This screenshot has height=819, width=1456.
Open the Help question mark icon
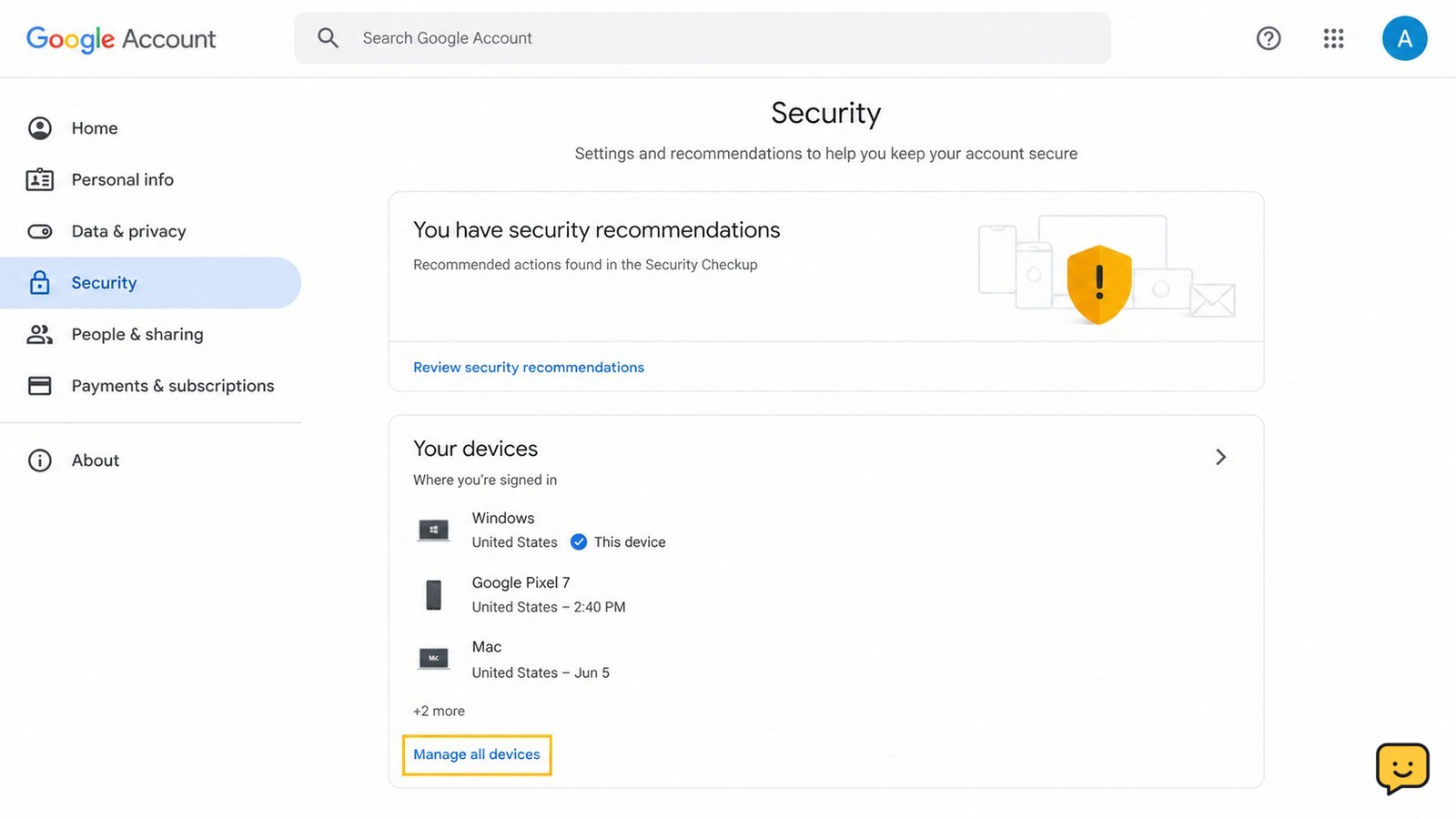(x=1269, y=38)
